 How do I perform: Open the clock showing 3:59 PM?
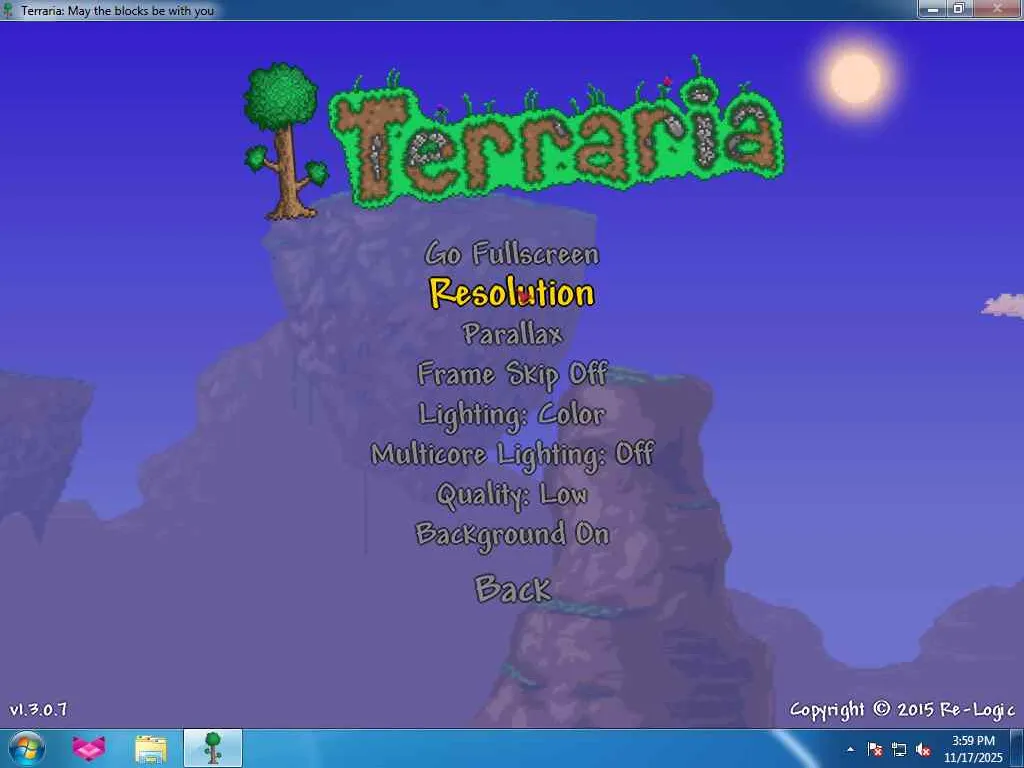tap(973, 749)
